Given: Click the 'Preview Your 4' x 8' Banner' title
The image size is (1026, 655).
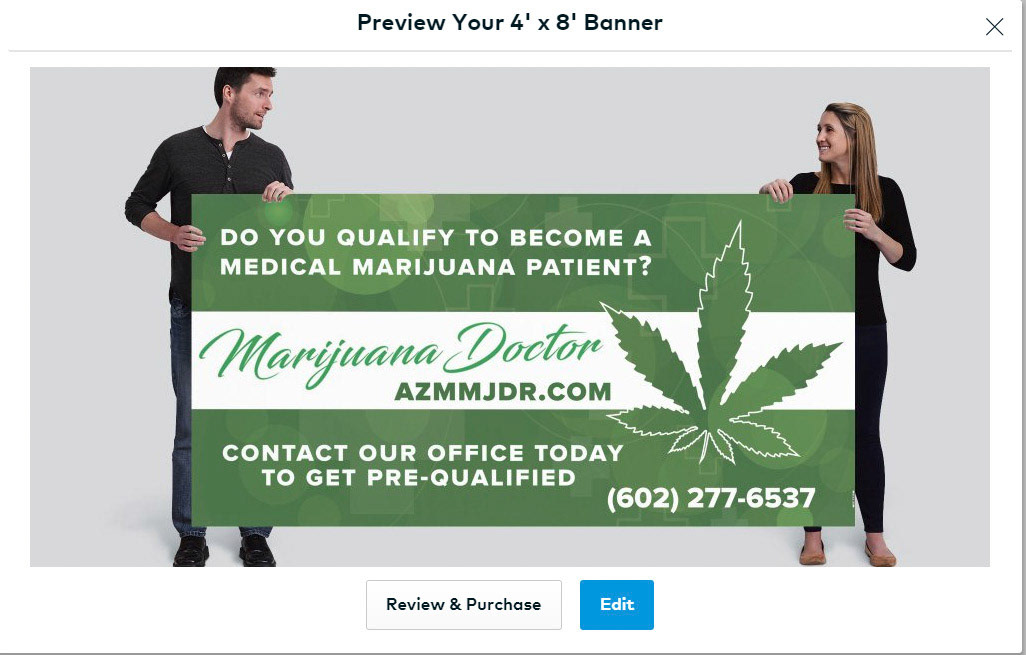Looking at the screenshot, I should 510,22.
